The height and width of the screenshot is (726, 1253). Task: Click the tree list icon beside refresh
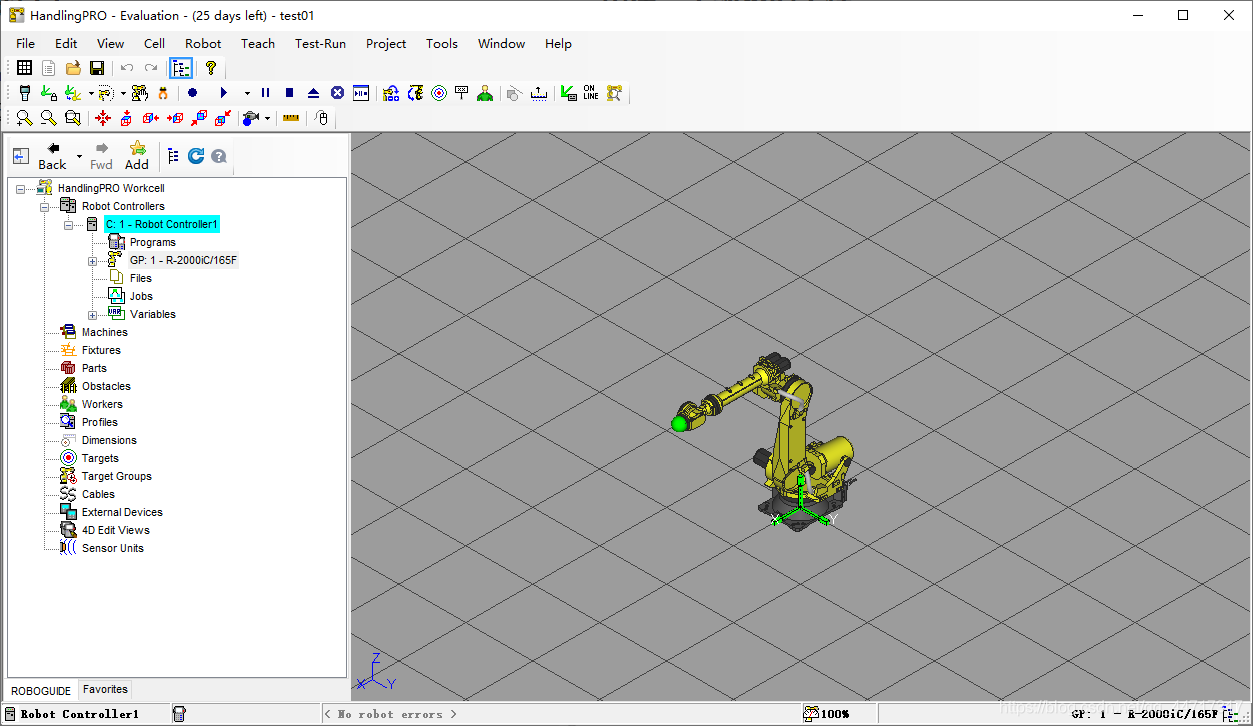pyautogui.click(x=174, y=156)
